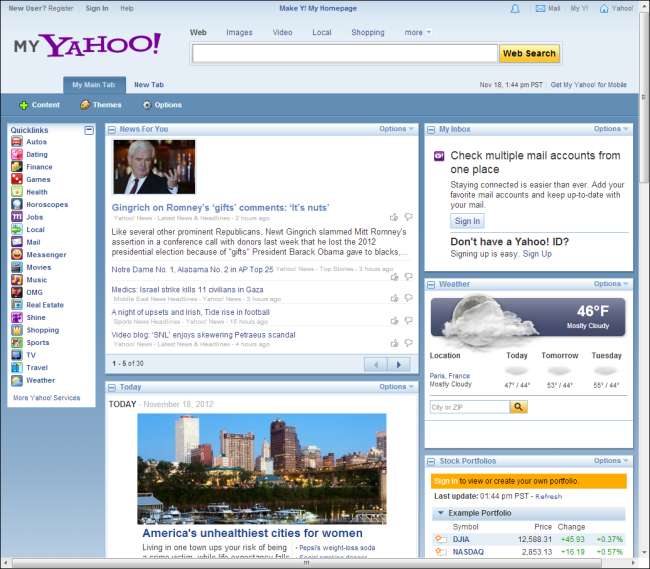Open the Jobs quicklink icon
Image resolution: width=650 pixels, height=569 pixels.
tap(17, 217)
